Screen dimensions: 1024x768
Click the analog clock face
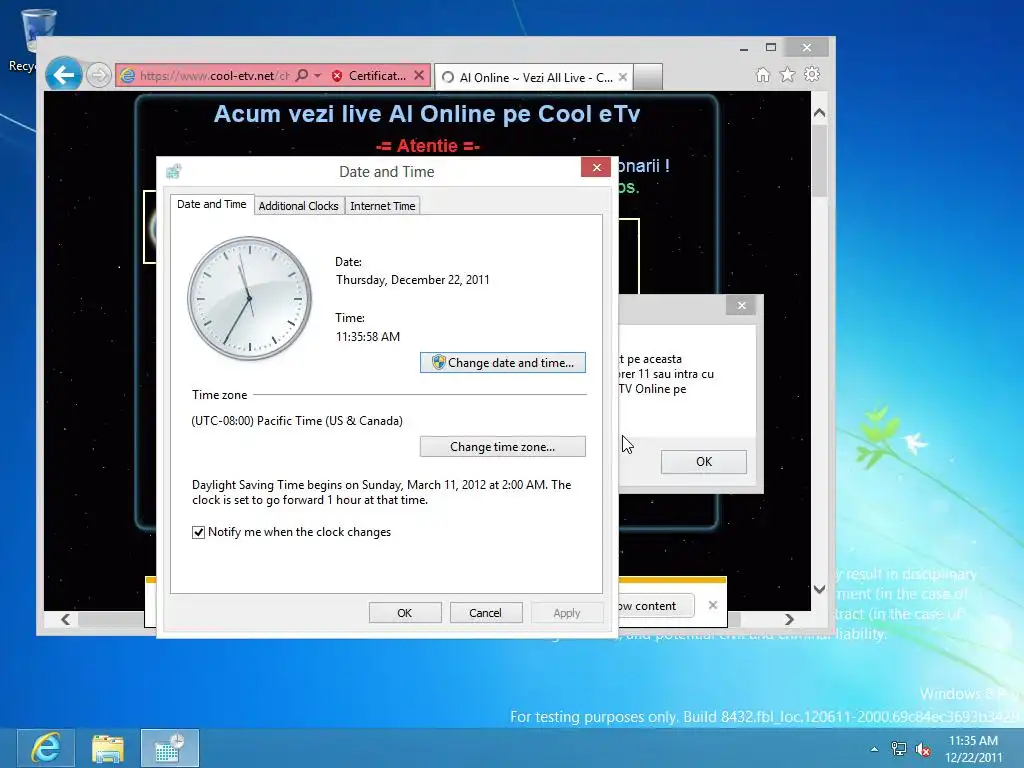tap(249, 298)
